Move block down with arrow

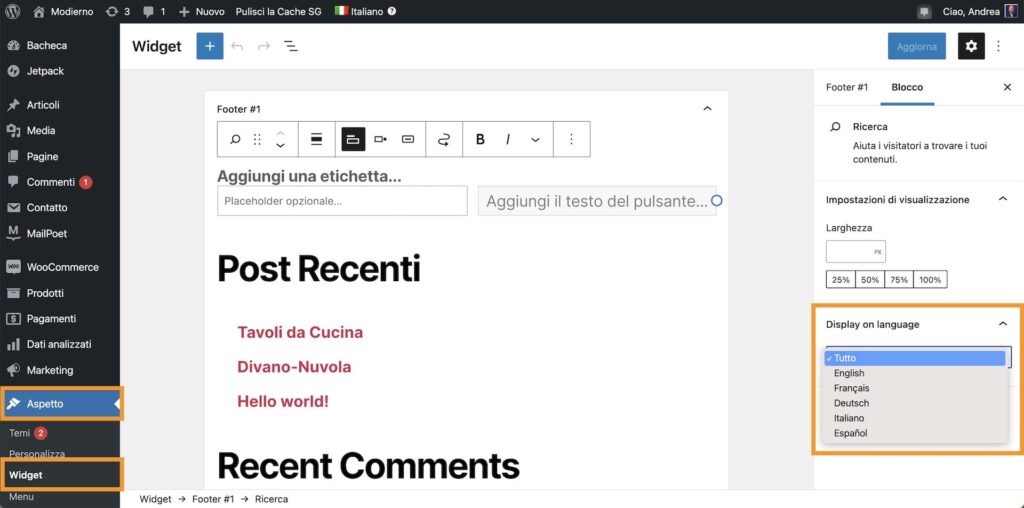pos(280,146)
